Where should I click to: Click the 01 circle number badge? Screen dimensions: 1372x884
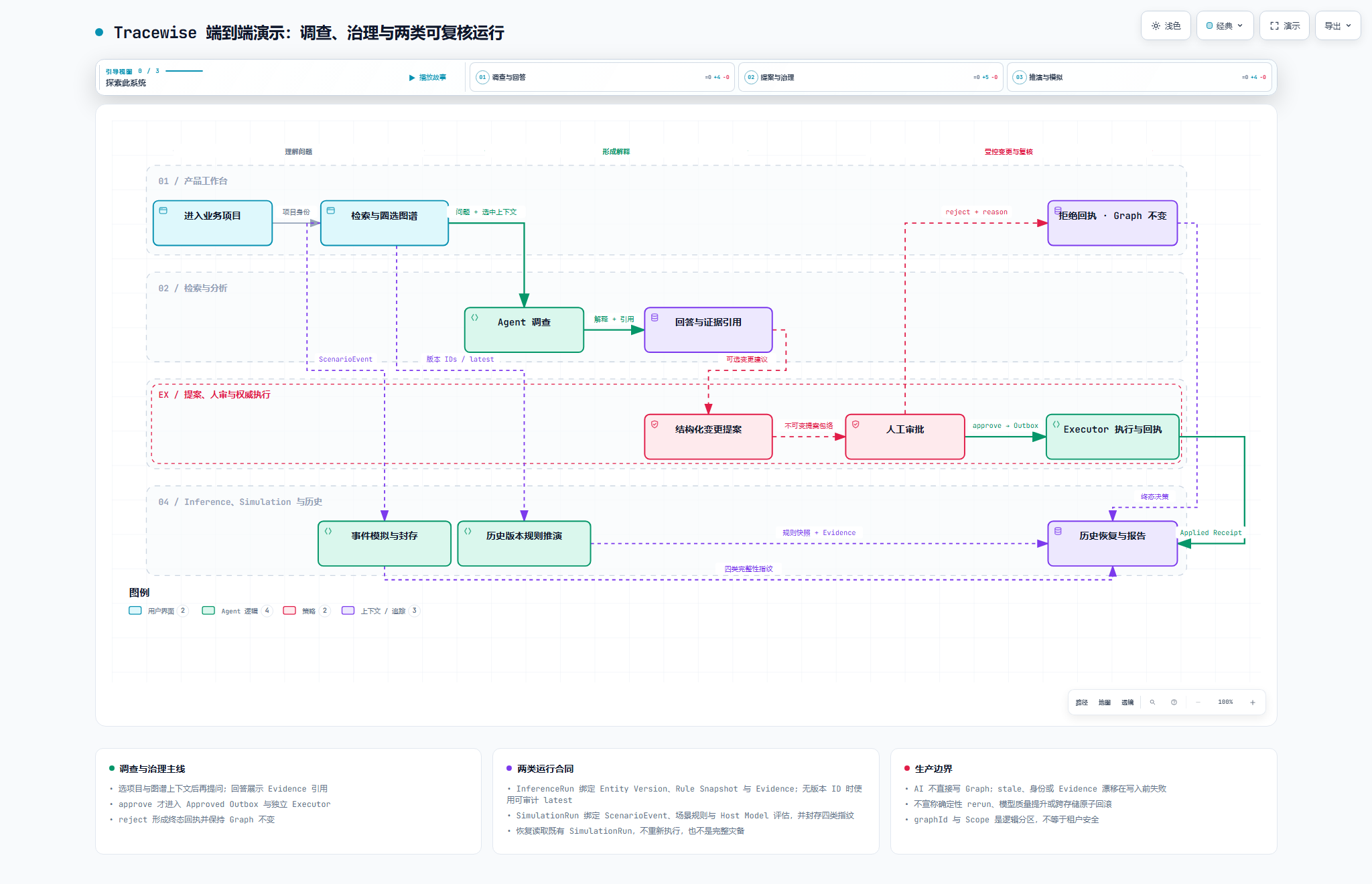click(x=482, y=77)
